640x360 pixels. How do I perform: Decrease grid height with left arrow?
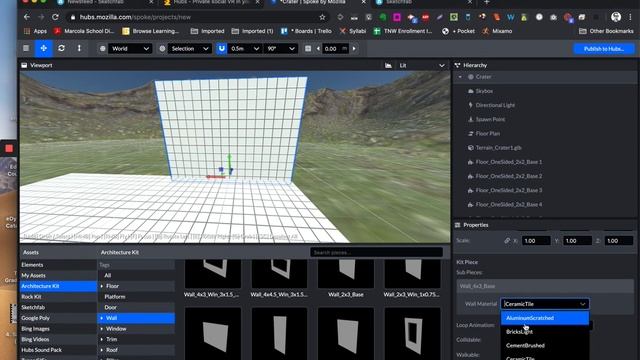coord(318,49)
